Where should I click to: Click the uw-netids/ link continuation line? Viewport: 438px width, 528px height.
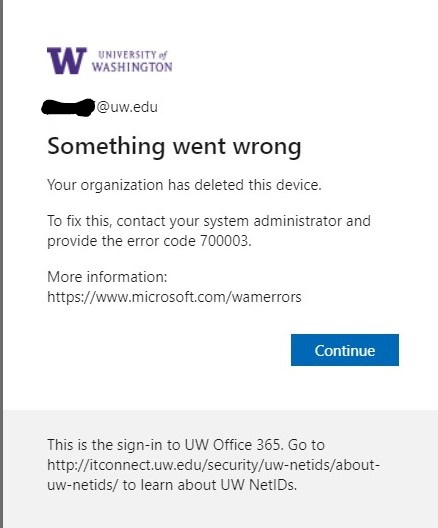point(83,485)
